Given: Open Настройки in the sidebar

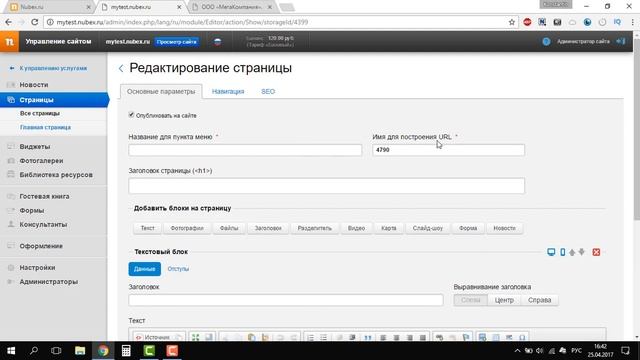Looking at the screenshot, I should point(37,268).
